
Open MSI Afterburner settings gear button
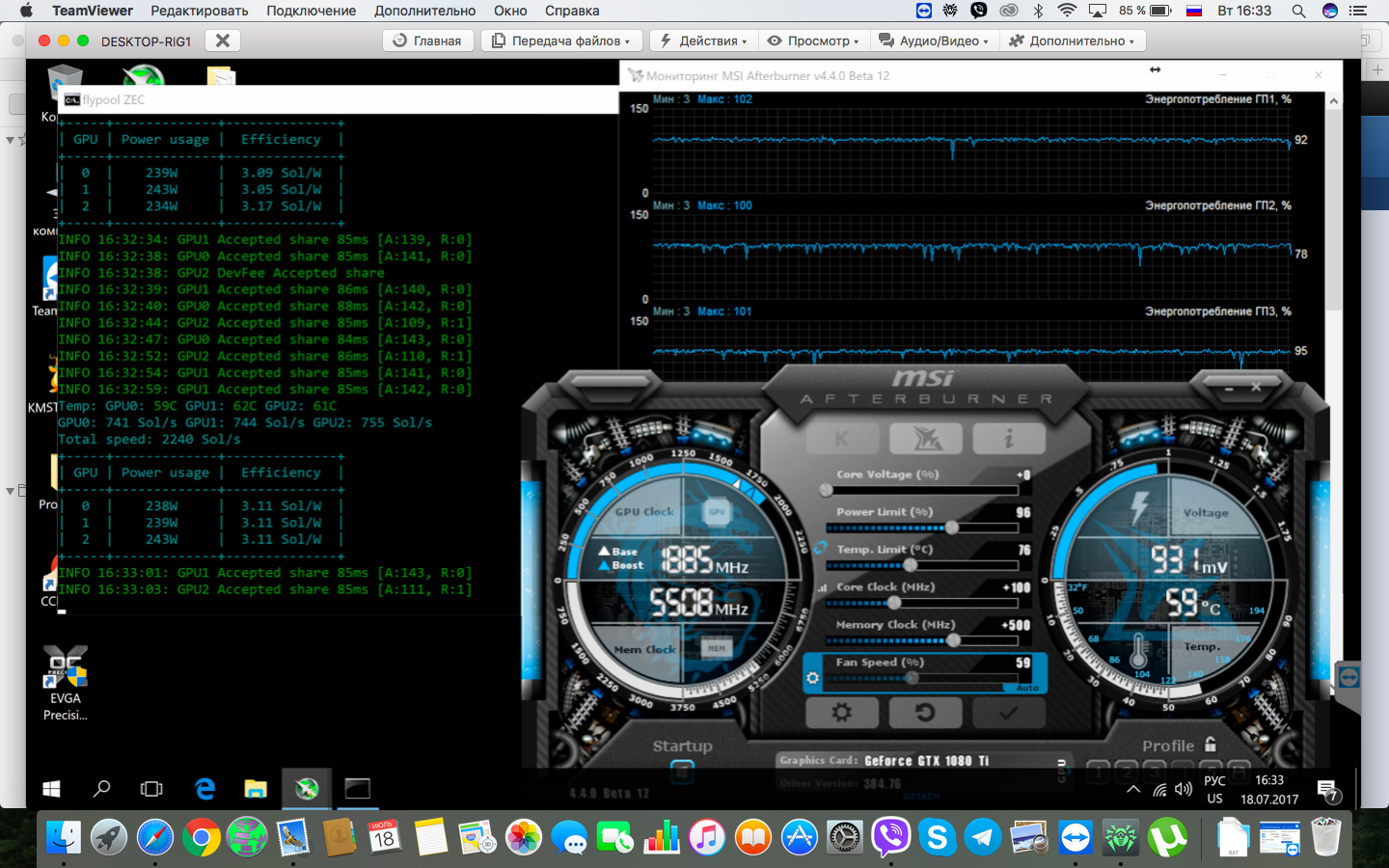coord(841,713)
